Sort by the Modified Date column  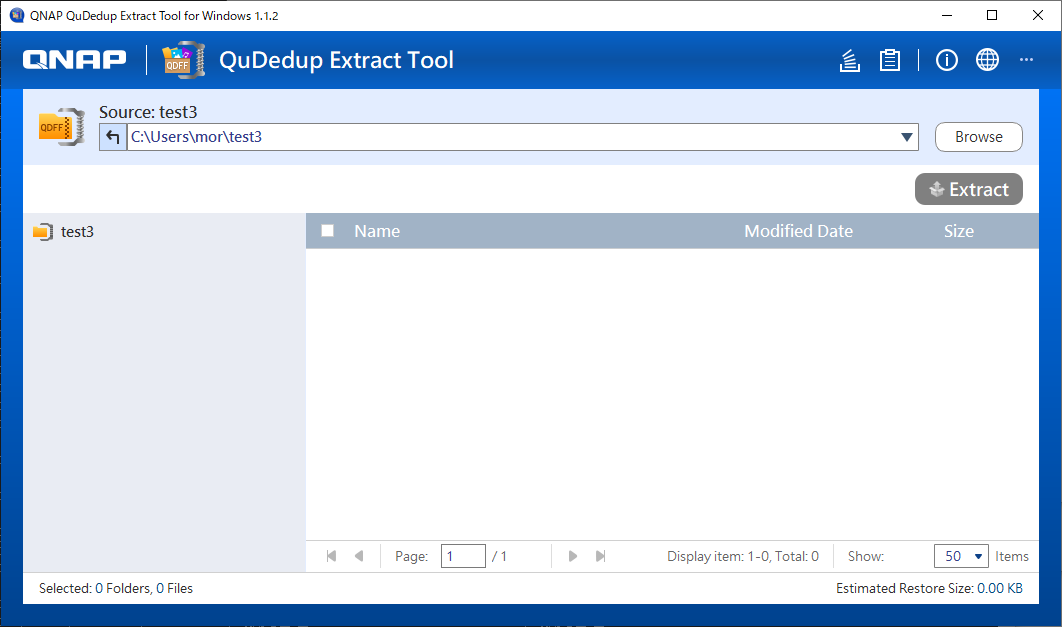799,232
